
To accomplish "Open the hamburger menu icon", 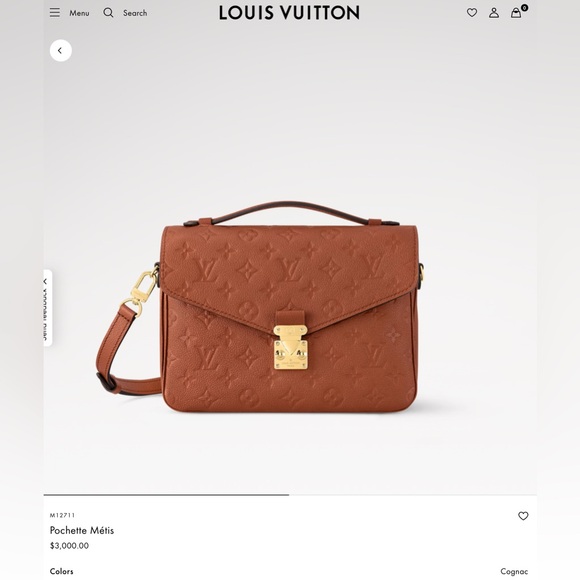I will click(x=55, y=13).
